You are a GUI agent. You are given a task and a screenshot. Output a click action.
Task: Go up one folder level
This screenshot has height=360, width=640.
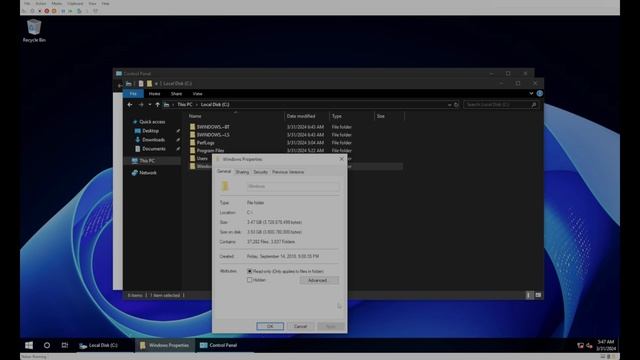point(158,105)
